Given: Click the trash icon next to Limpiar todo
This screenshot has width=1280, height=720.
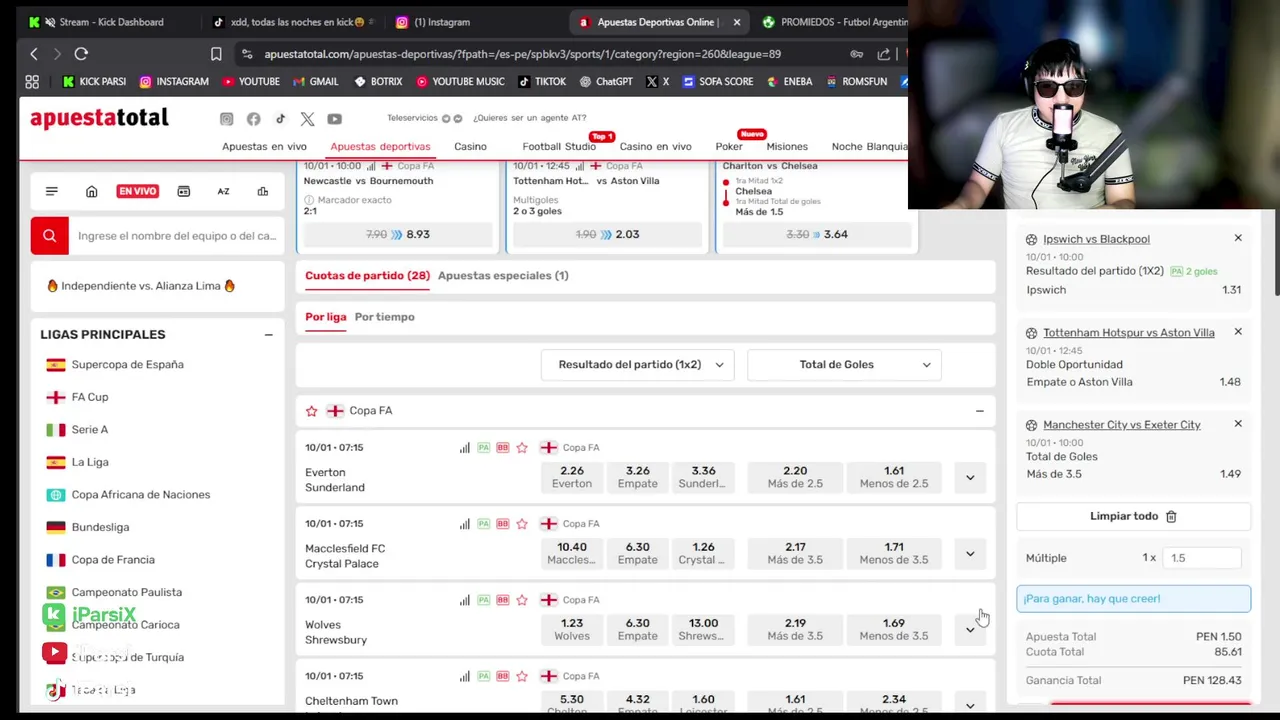Looking at the screenshot, I should coord(1171,516).
